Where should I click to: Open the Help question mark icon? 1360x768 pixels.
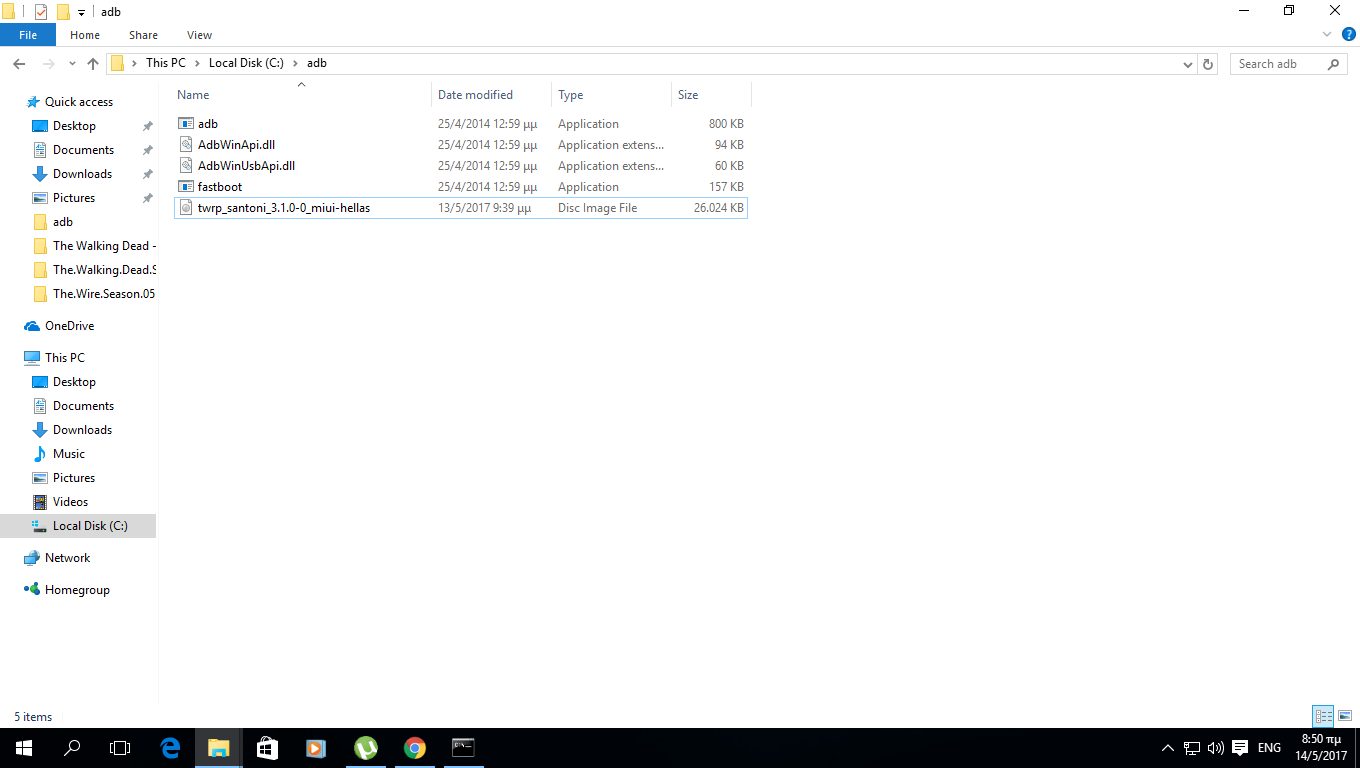point(1348,35)
